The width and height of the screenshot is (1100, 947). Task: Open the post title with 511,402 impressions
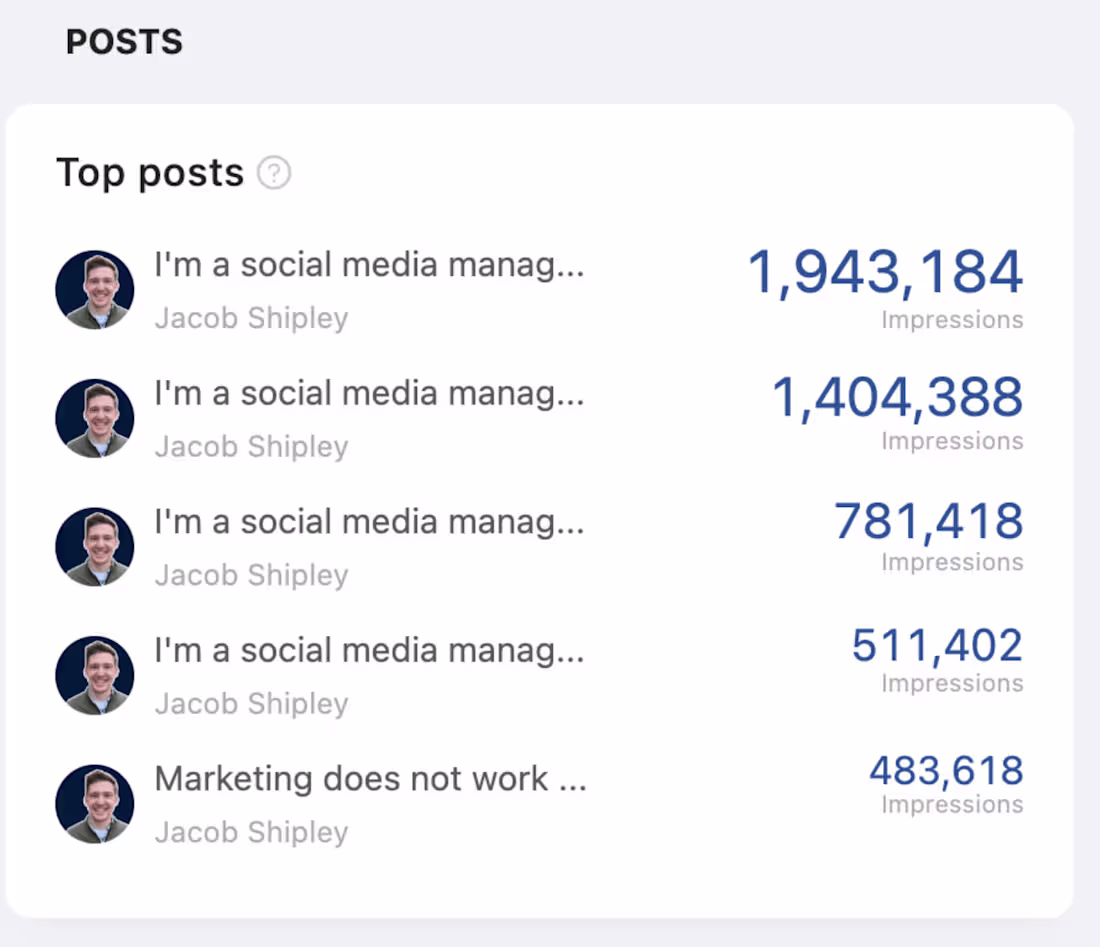coord(369,651)
